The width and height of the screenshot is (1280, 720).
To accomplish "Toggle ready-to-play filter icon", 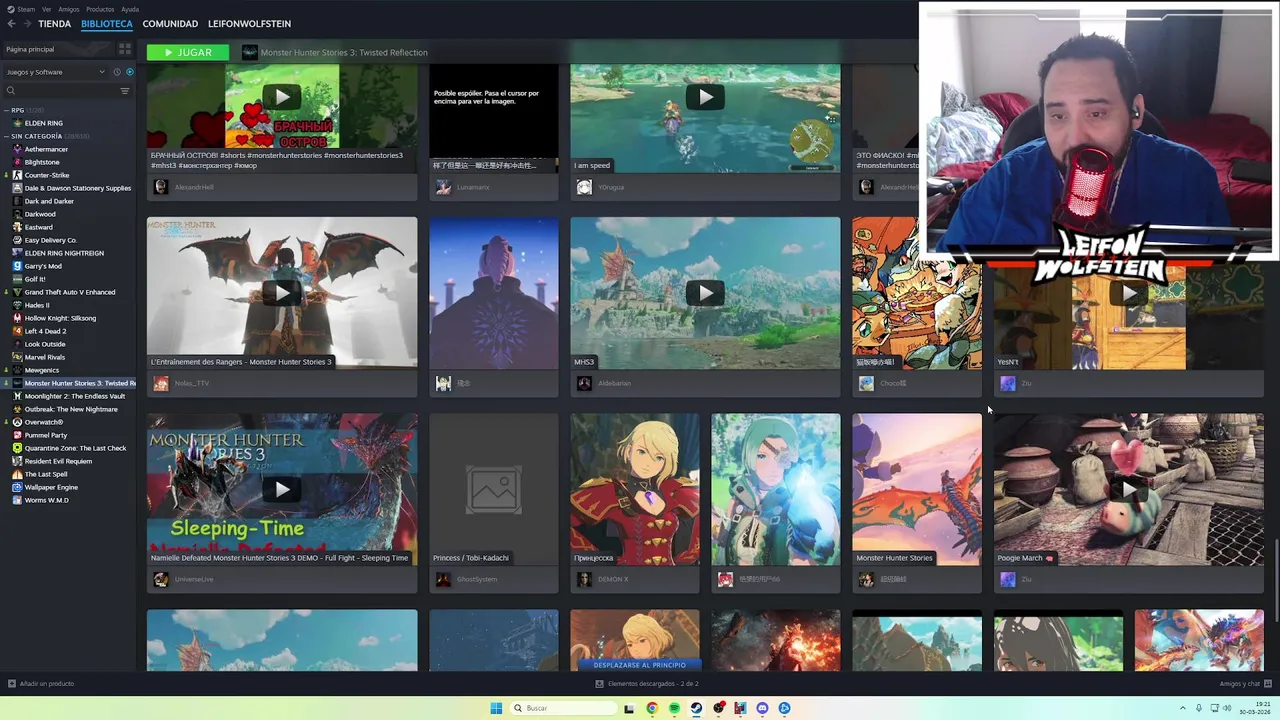I will (x=129, y=72).
